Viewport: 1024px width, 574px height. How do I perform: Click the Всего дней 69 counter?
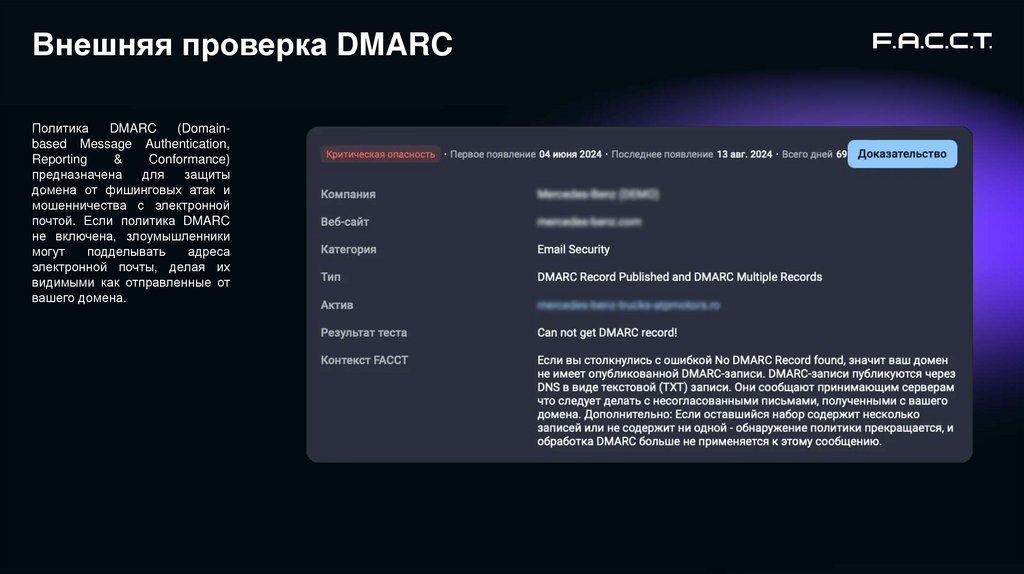click(814, 154)
